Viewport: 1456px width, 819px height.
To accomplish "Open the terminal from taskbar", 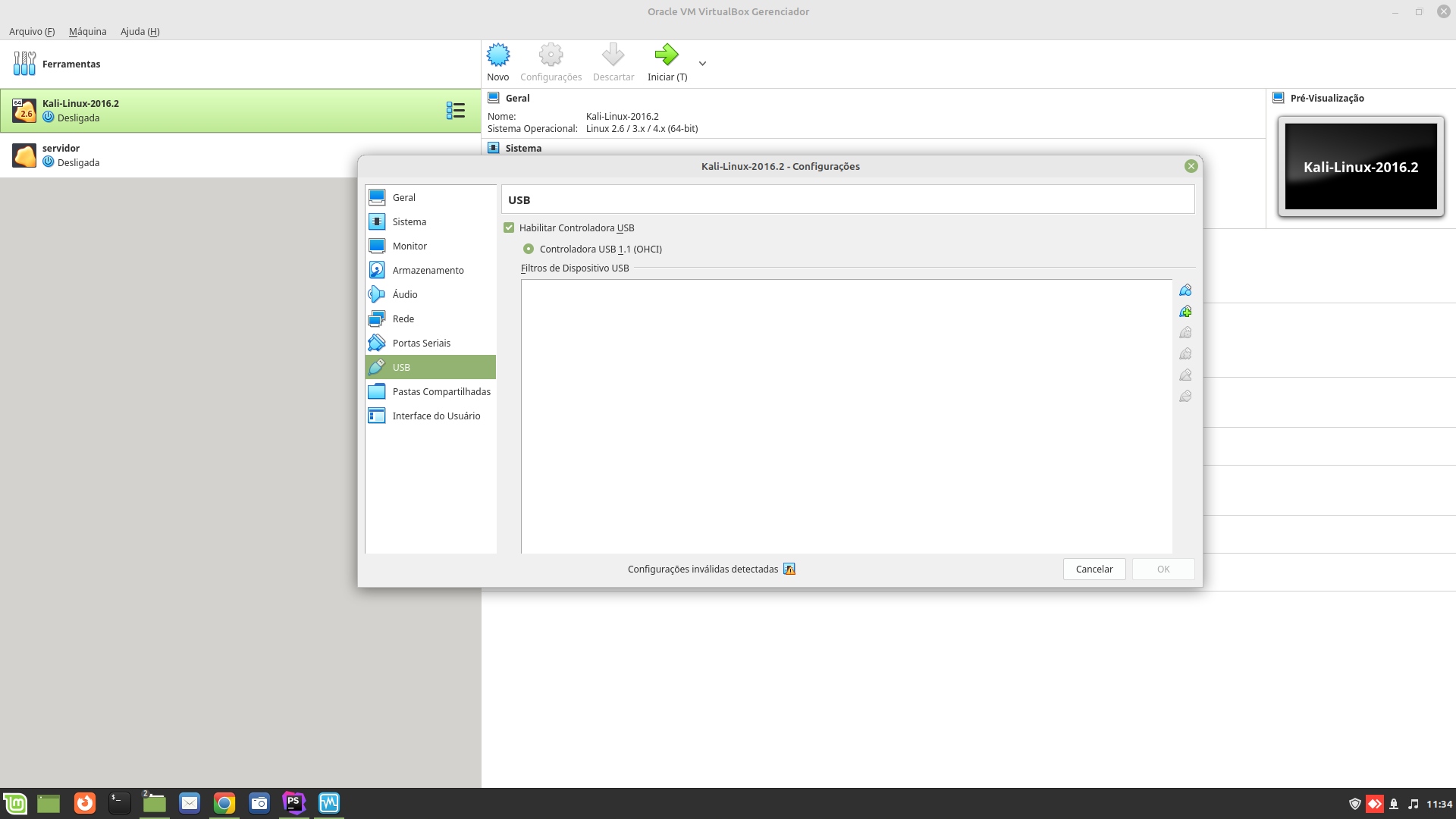I will tap(119, 803).
